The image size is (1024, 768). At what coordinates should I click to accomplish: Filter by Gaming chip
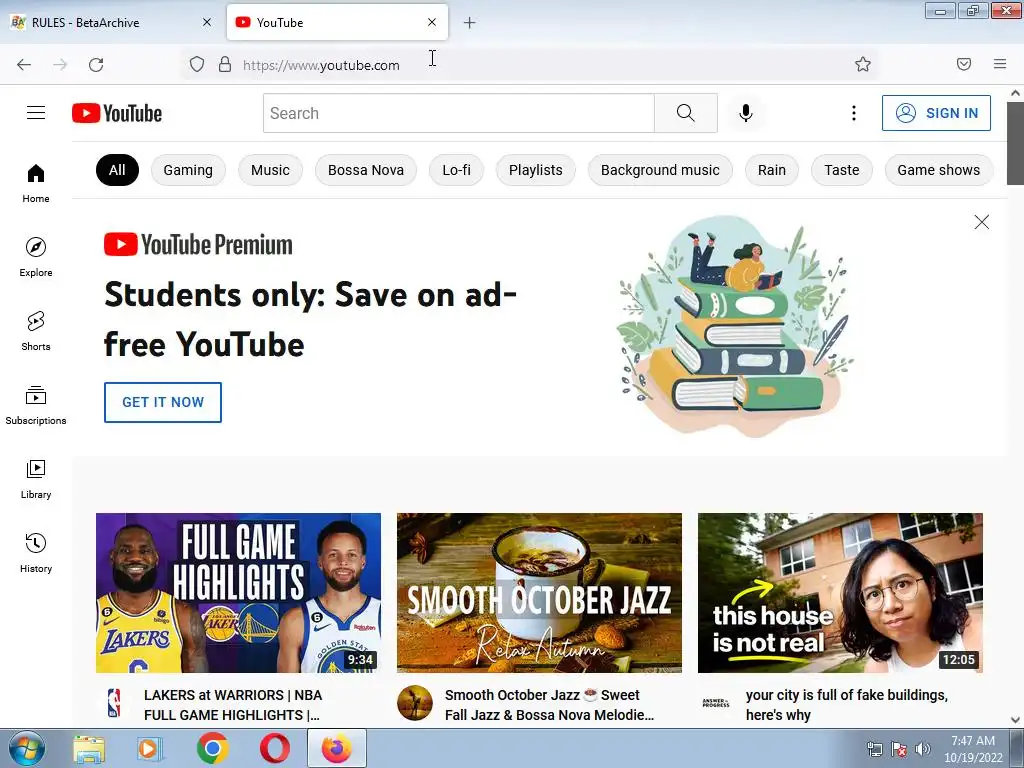point(188,170)
